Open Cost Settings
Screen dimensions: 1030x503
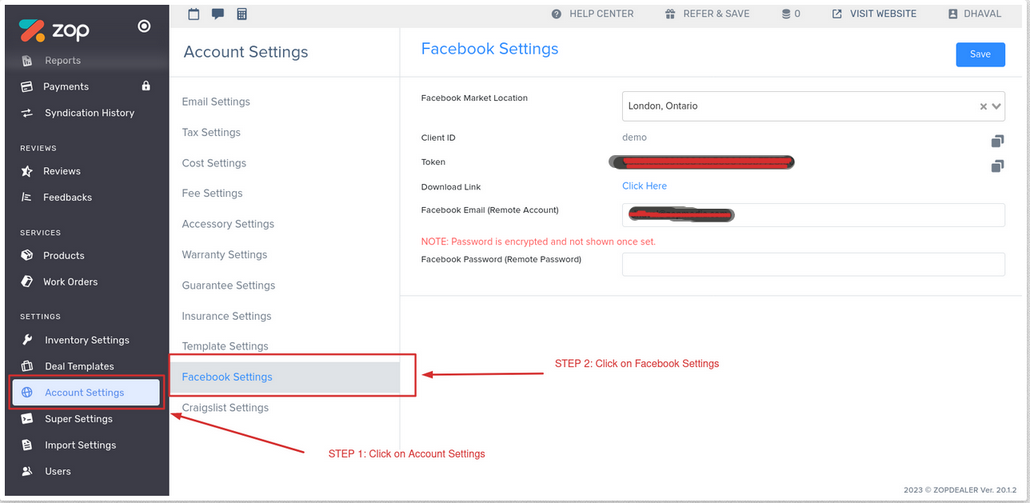point(214,163)
